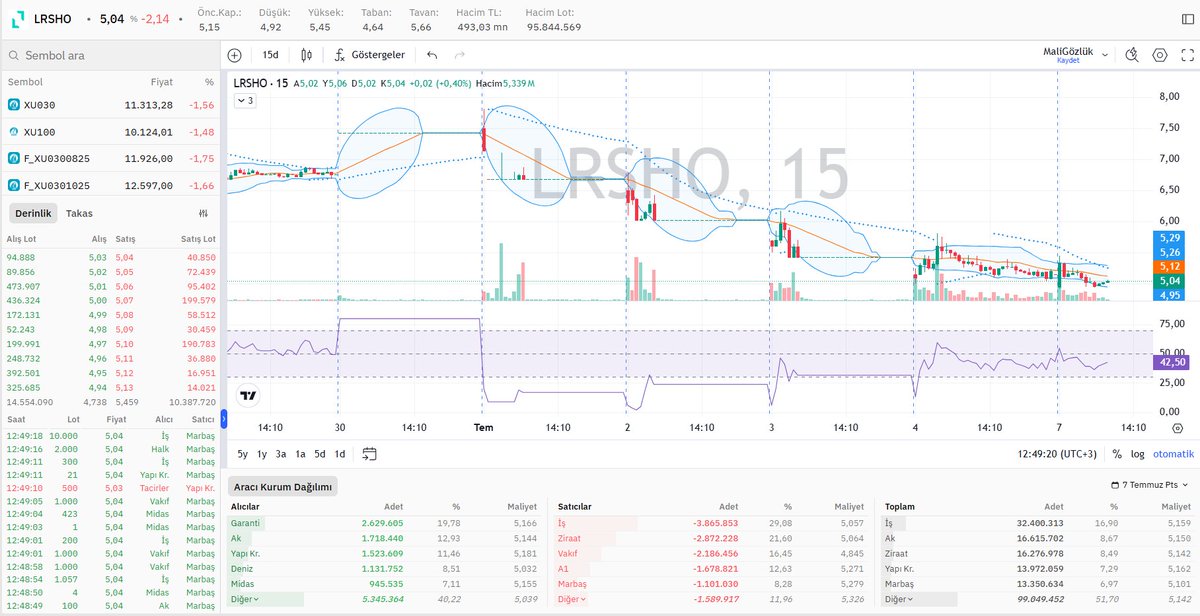1200x616 pixels.
Task: Select the 5y time range
Action: pos(243,454)
